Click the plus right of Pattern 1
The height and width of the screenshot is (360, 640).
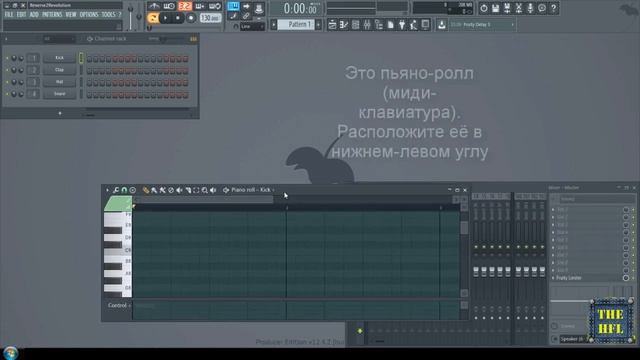(318, 24)
